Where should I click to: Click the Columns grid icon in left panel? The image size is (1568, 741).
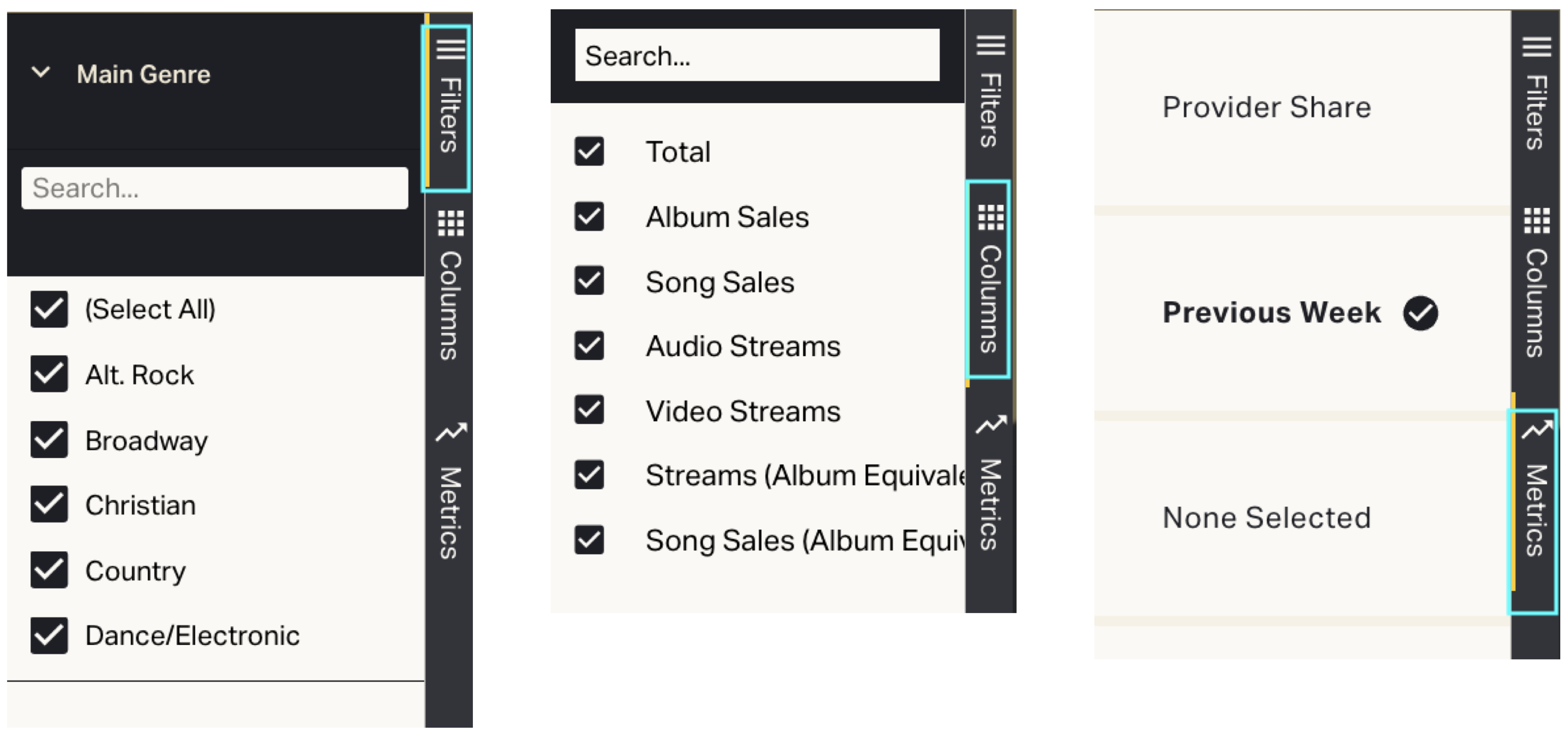pyautogui.click(x=451, y=223)
